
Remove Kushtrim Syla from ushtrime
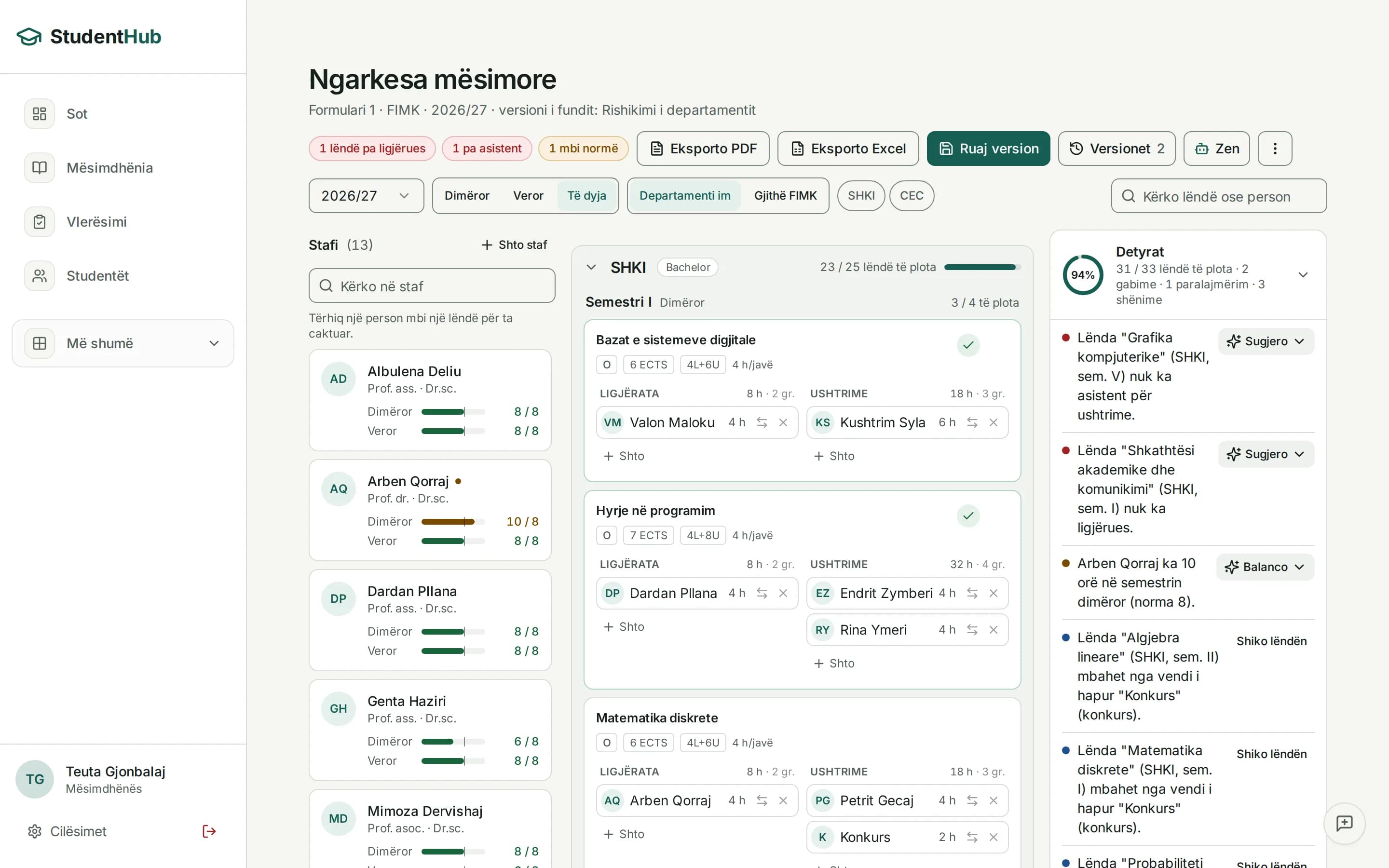pos(994,422)
